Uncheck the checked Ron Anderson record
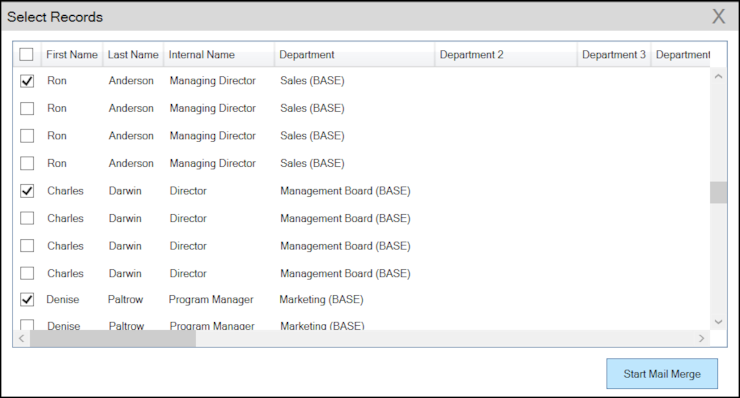Screen dimensions: 740x398 [x=27, y=81]
